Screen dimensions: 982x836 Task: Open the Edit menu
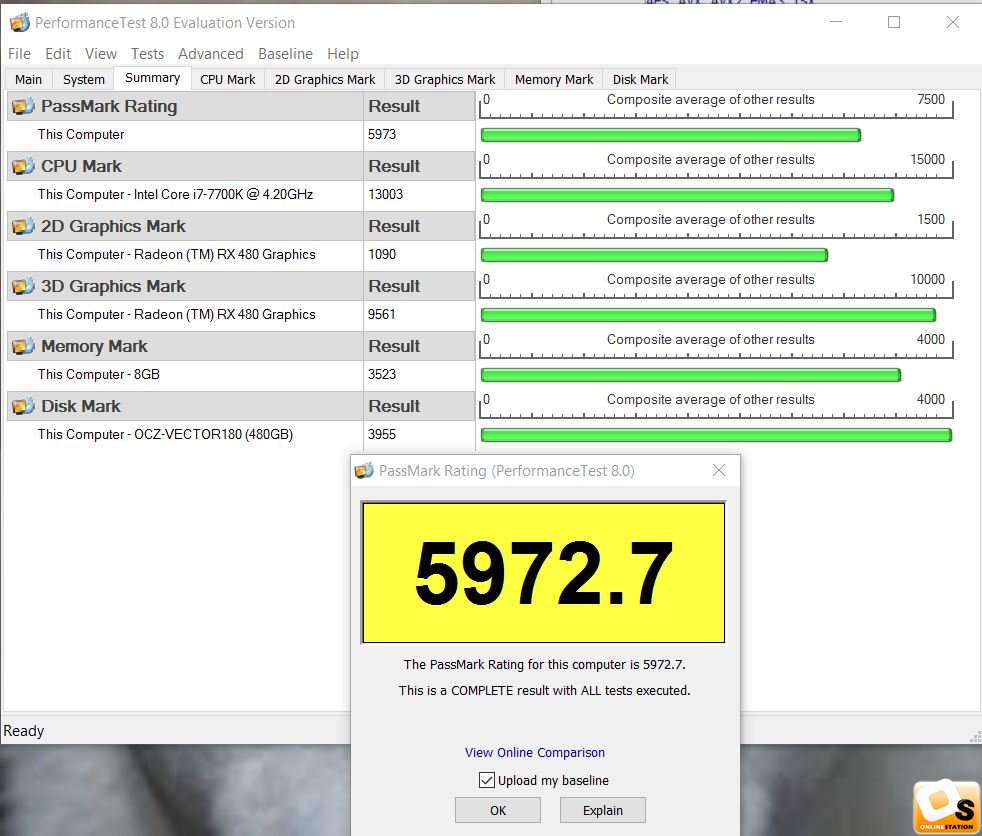coord(58,54)
